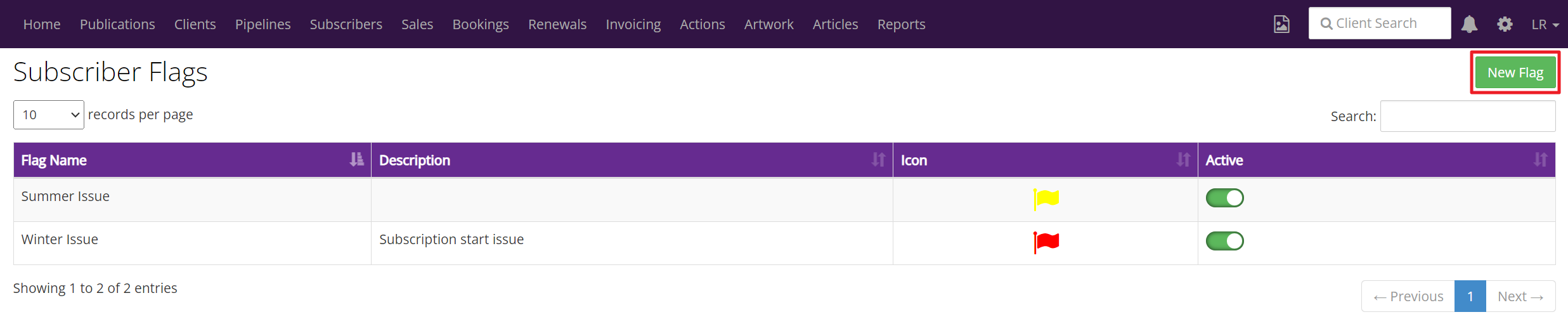Open Reports menu
Screen dimensions: 1568x331
pyautogui.click(x=902, y=24)
